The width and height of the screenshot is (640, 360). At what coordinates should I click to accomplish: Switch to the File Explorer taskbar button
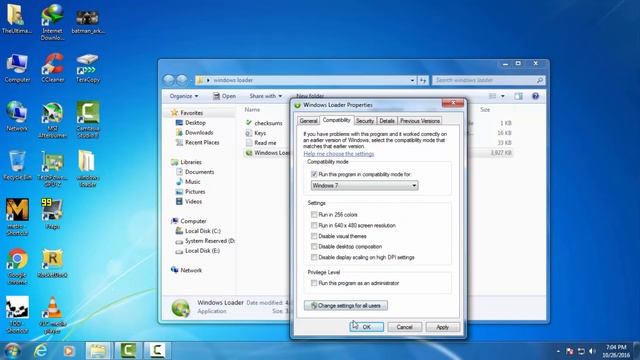[98, 351]
